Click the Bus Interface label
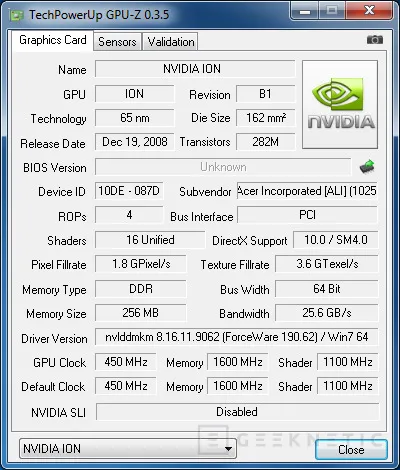Screen dimensions: 400x470 pyautogui.click(x=202, y=217)
